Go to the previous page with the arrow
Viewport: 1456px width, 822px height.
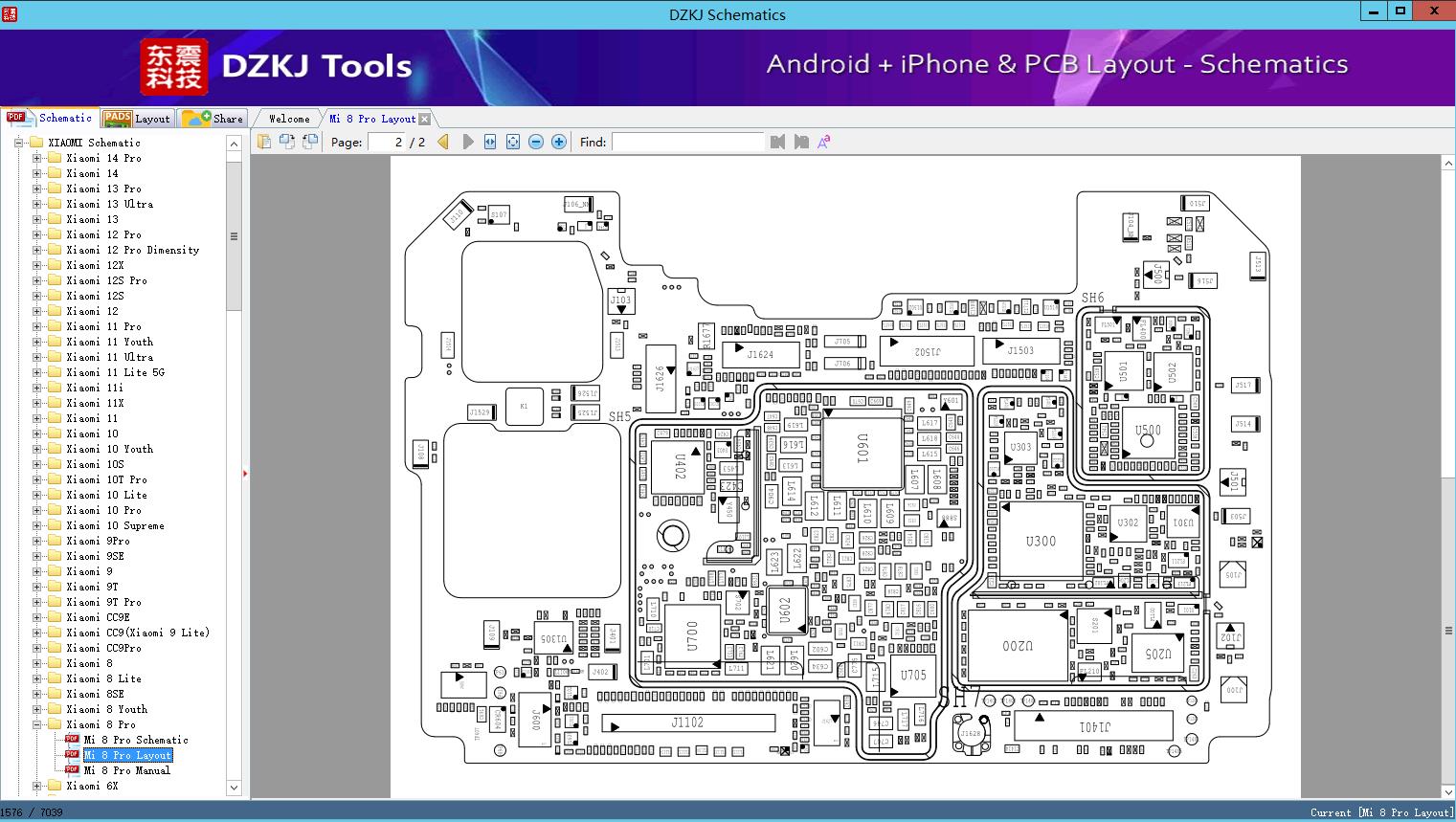[x=443, y=142]
